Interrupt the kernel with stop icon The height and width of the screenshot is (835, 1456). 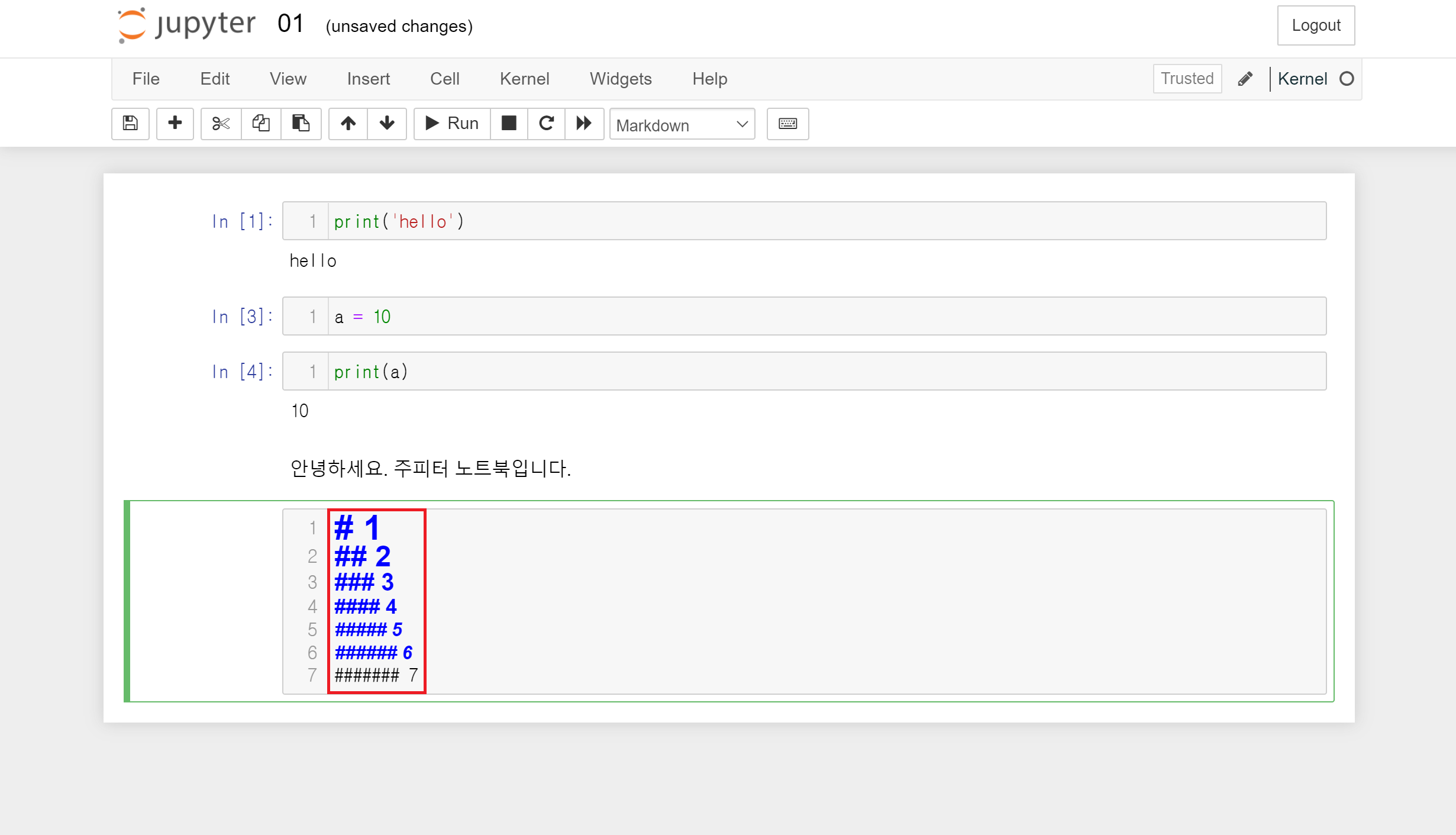(509, 123)
